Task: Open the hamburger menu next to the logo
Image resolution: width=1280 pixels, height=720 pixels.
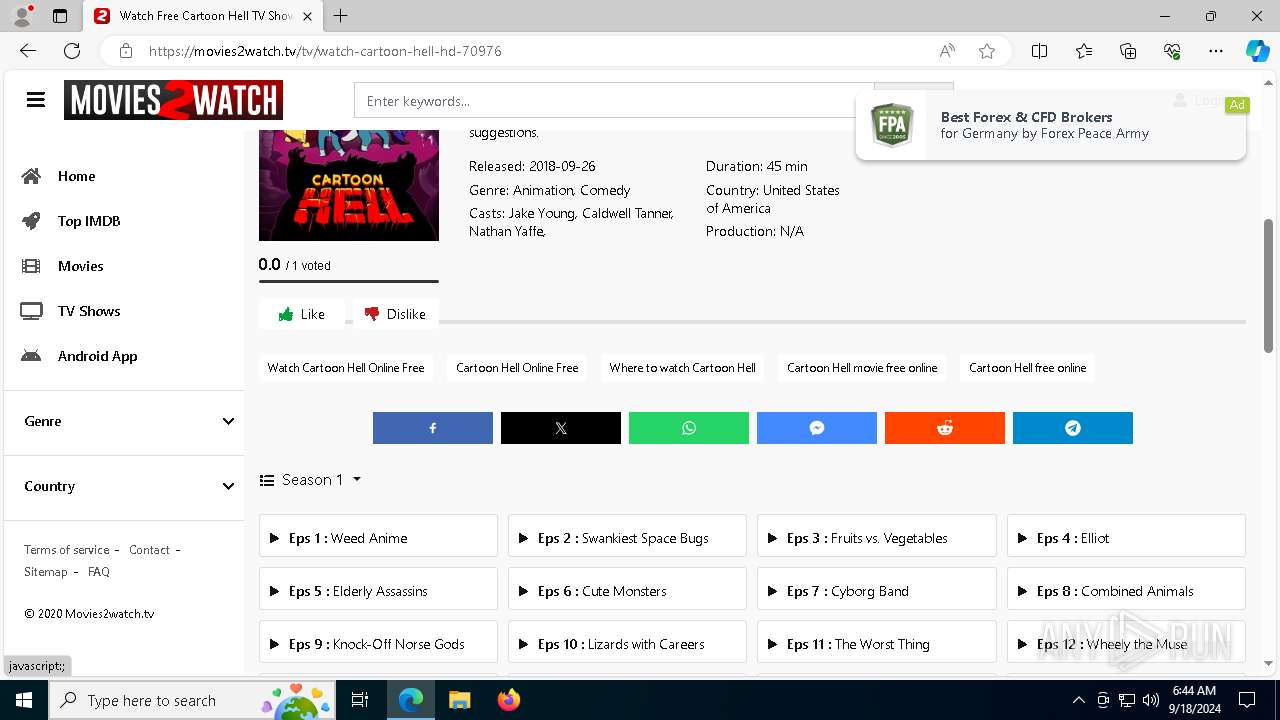Action: (36, 100)
